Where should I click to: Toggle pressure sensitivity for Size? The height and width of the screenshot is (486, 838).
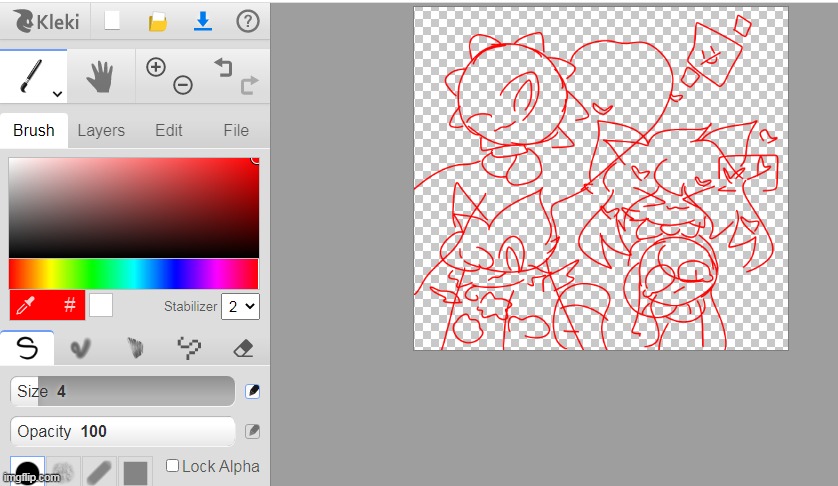click(253, 391)
